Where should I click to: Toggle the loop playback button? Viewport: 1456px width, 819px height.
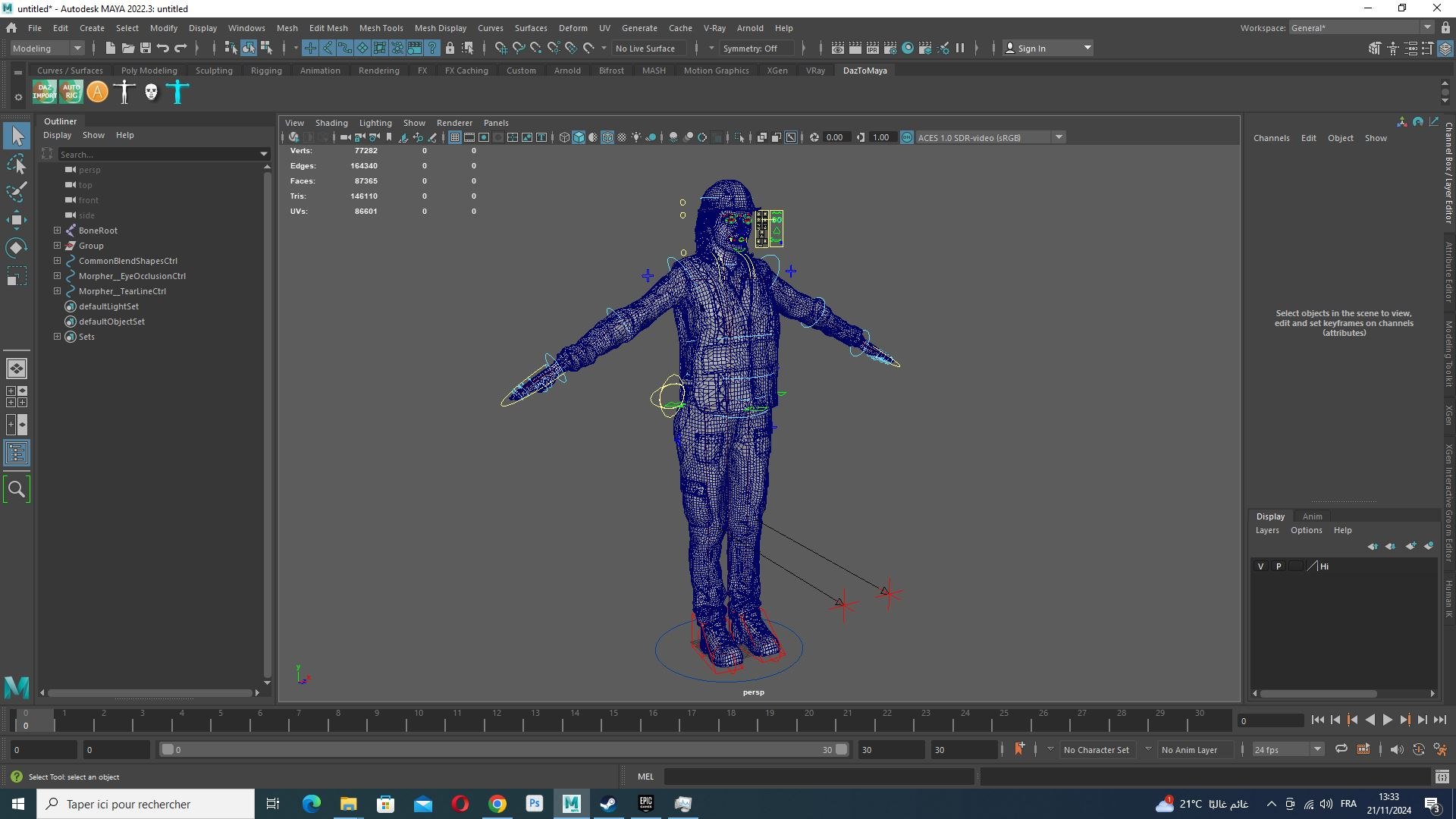[1341, 749]
